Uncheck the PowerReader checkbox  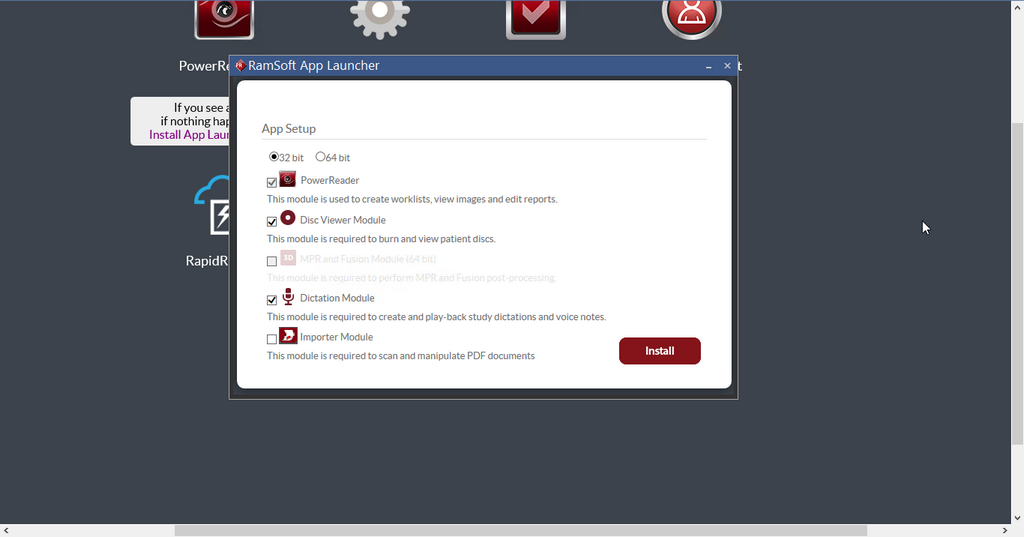click(272, 183)
